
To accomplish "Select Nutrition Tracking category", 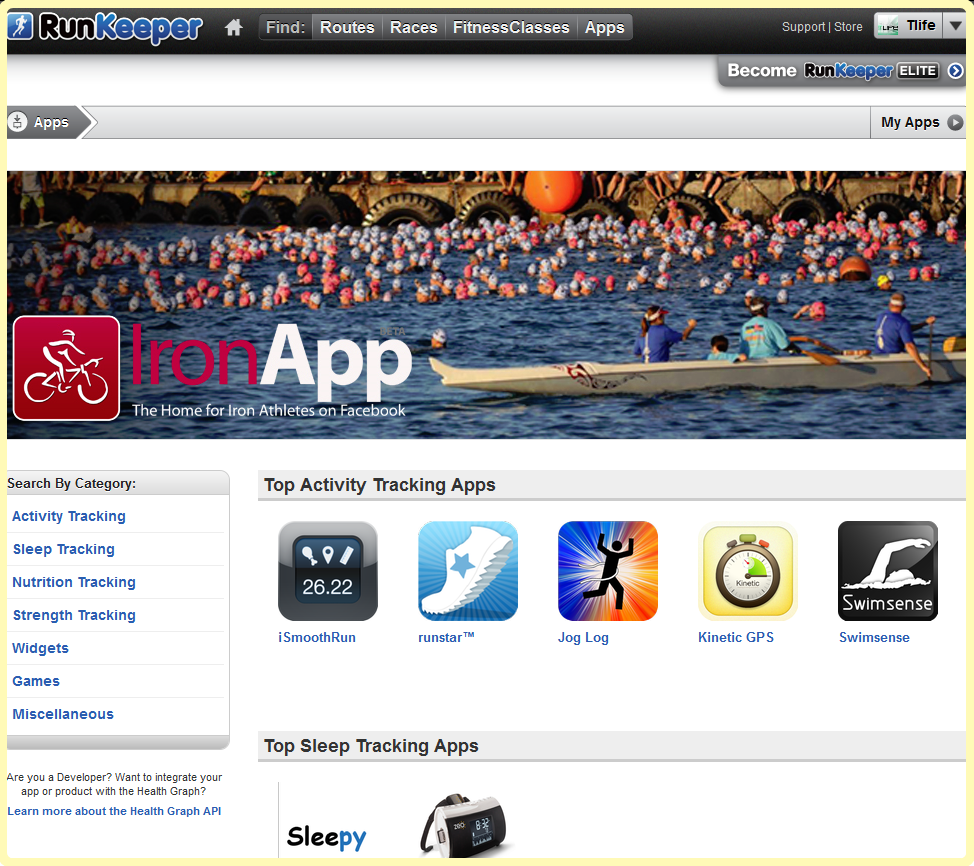I will click(74, 582).
